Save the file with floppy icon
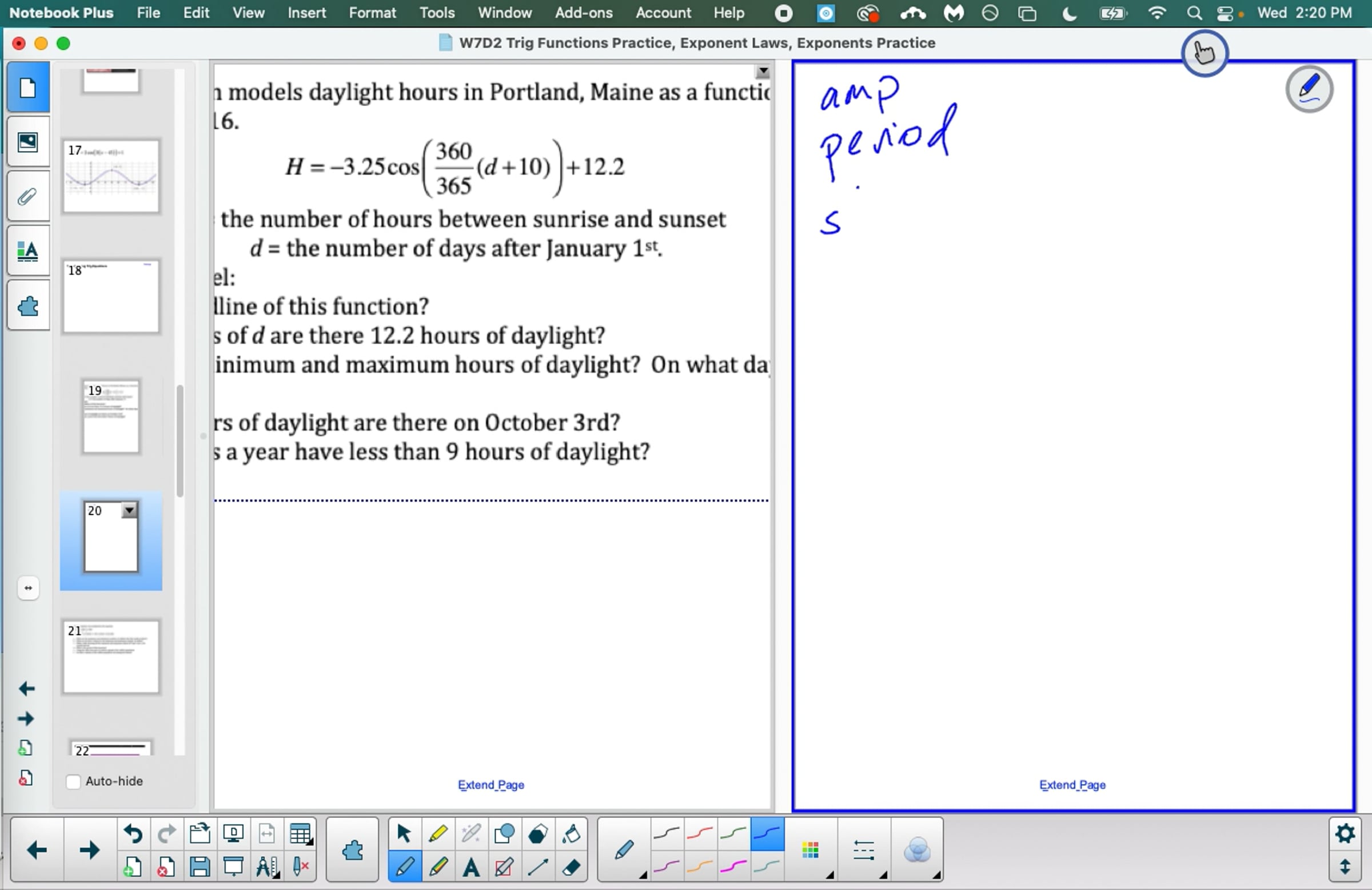 [200, 867]
